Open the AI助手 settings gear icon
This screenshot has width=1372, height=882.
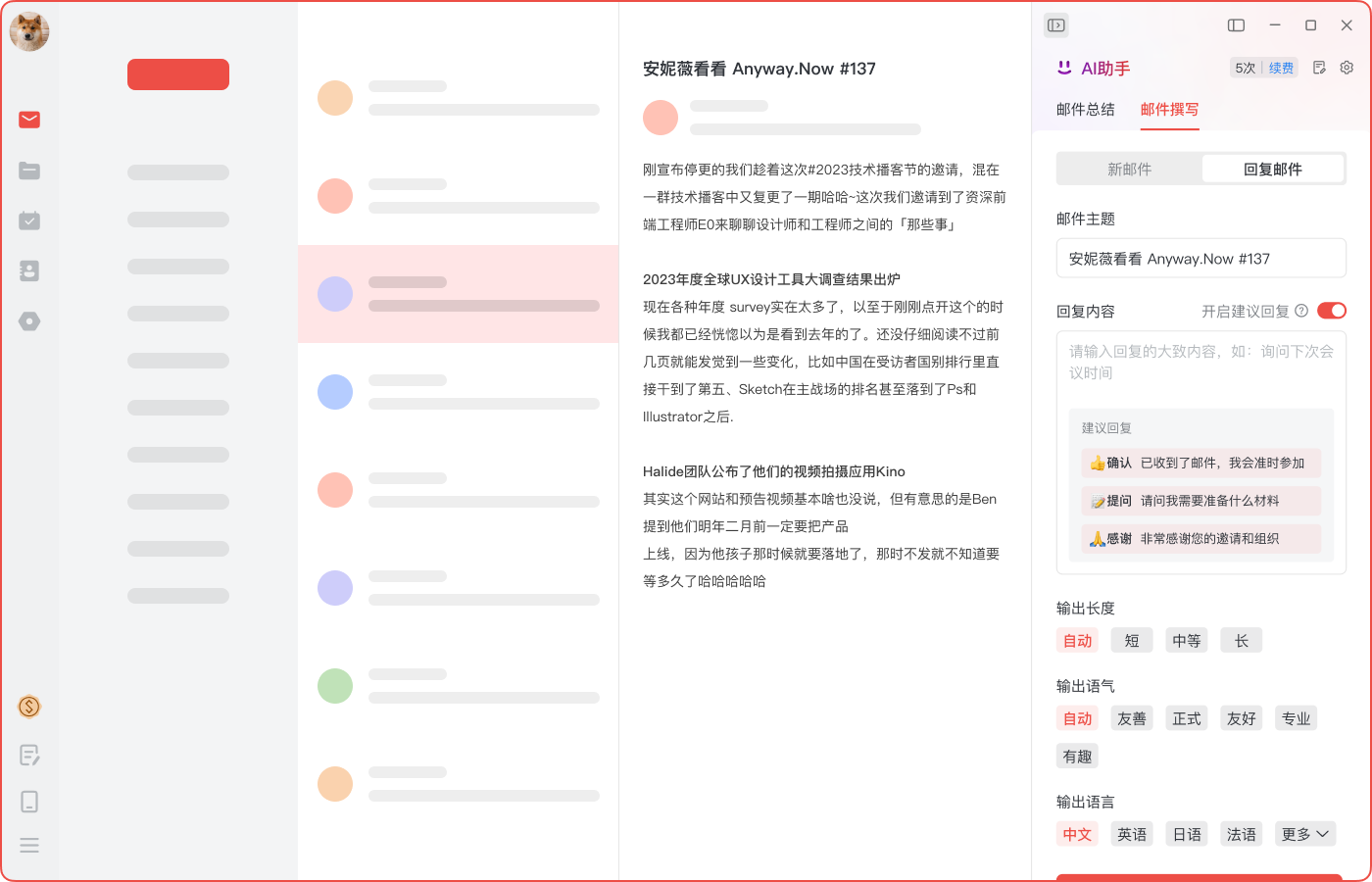(x=1346, y=68)
